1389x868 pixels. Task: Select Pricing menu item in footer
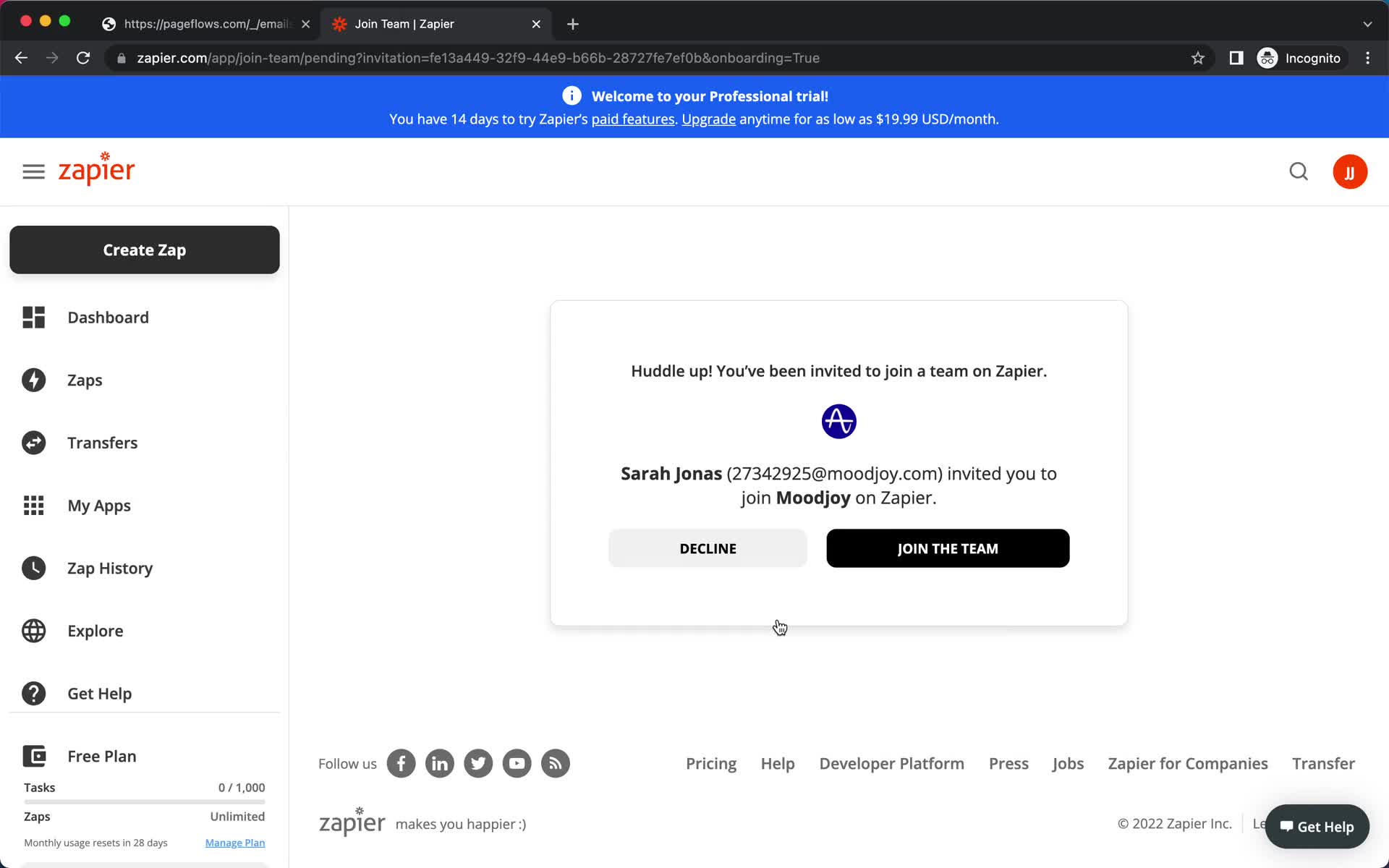coord(711,763)
